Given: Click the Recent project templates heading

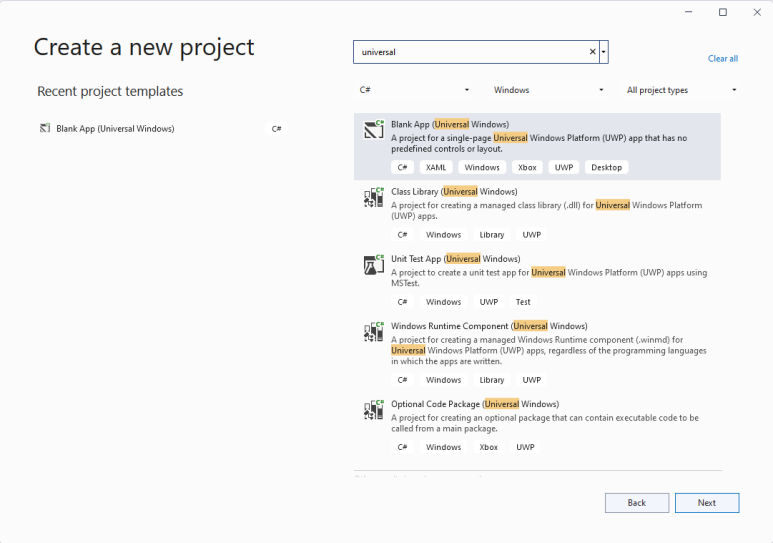Looking at the screenshot, I should pyautogui.click(x=110, y=91).
